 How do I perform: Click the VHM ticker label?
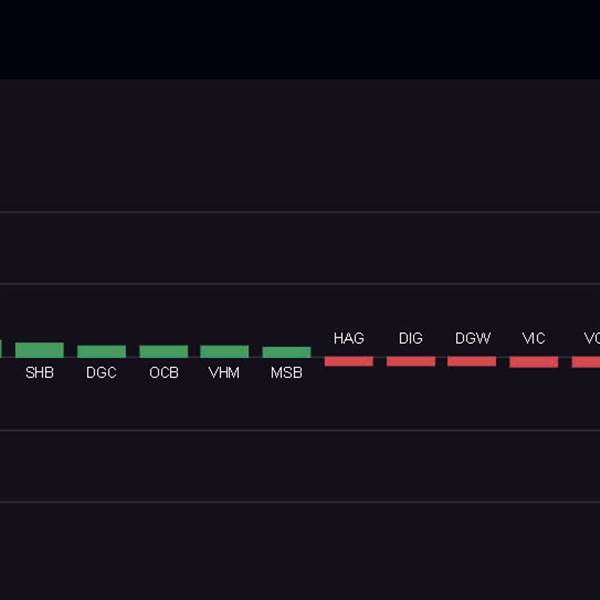224,373
